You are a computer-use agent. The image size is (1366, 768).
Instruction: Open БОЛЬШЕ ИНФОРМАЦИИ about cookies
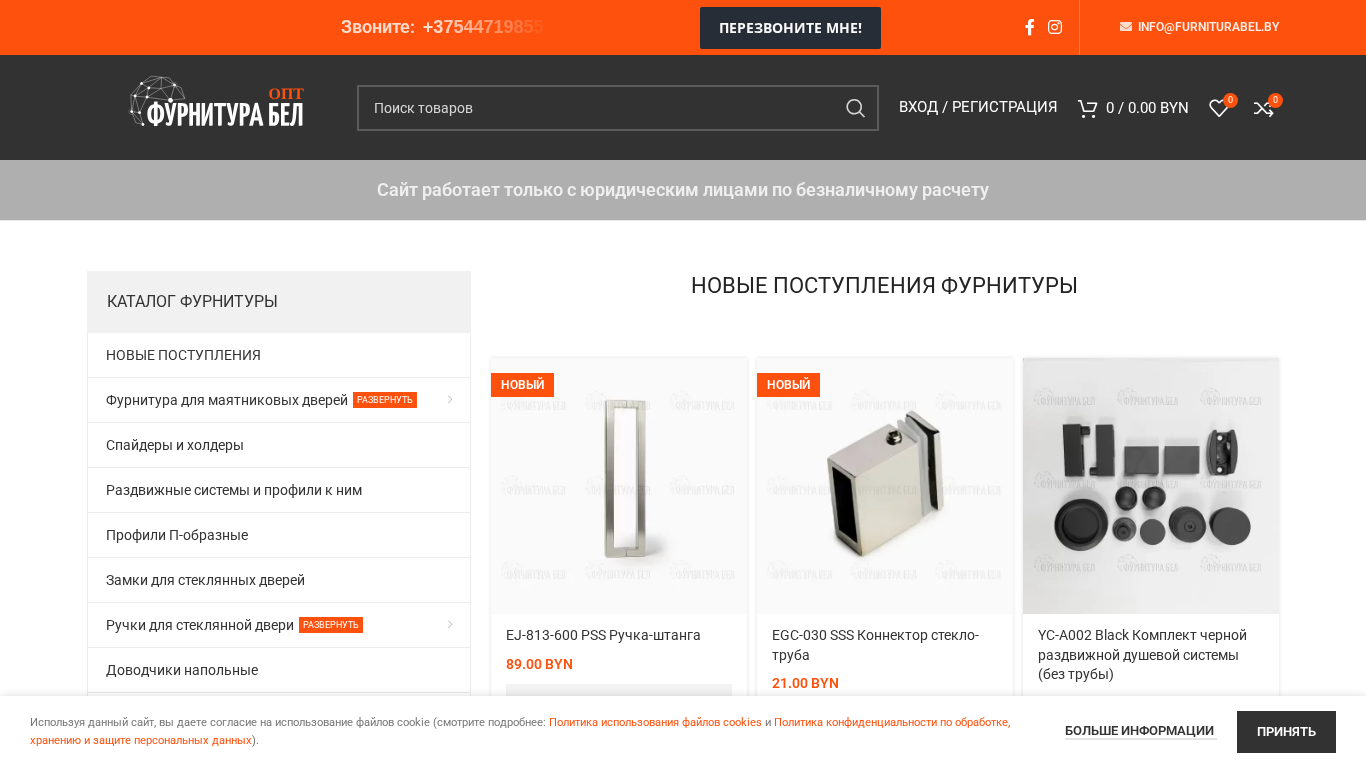[x=1139, y=731]
